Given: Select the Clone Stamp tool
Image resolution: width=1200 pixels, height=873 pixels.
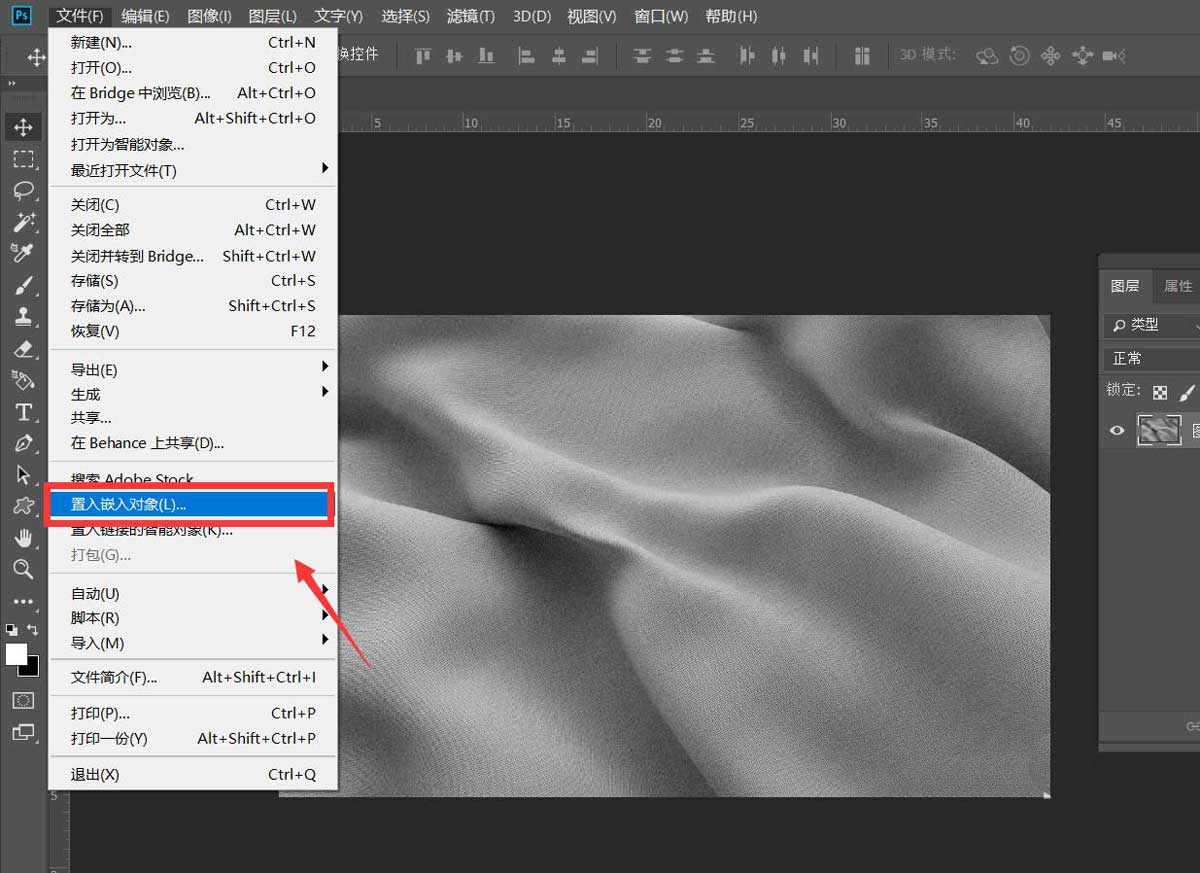Looking at the screenshot, I should pyautogui.click(x=23, y=316).
